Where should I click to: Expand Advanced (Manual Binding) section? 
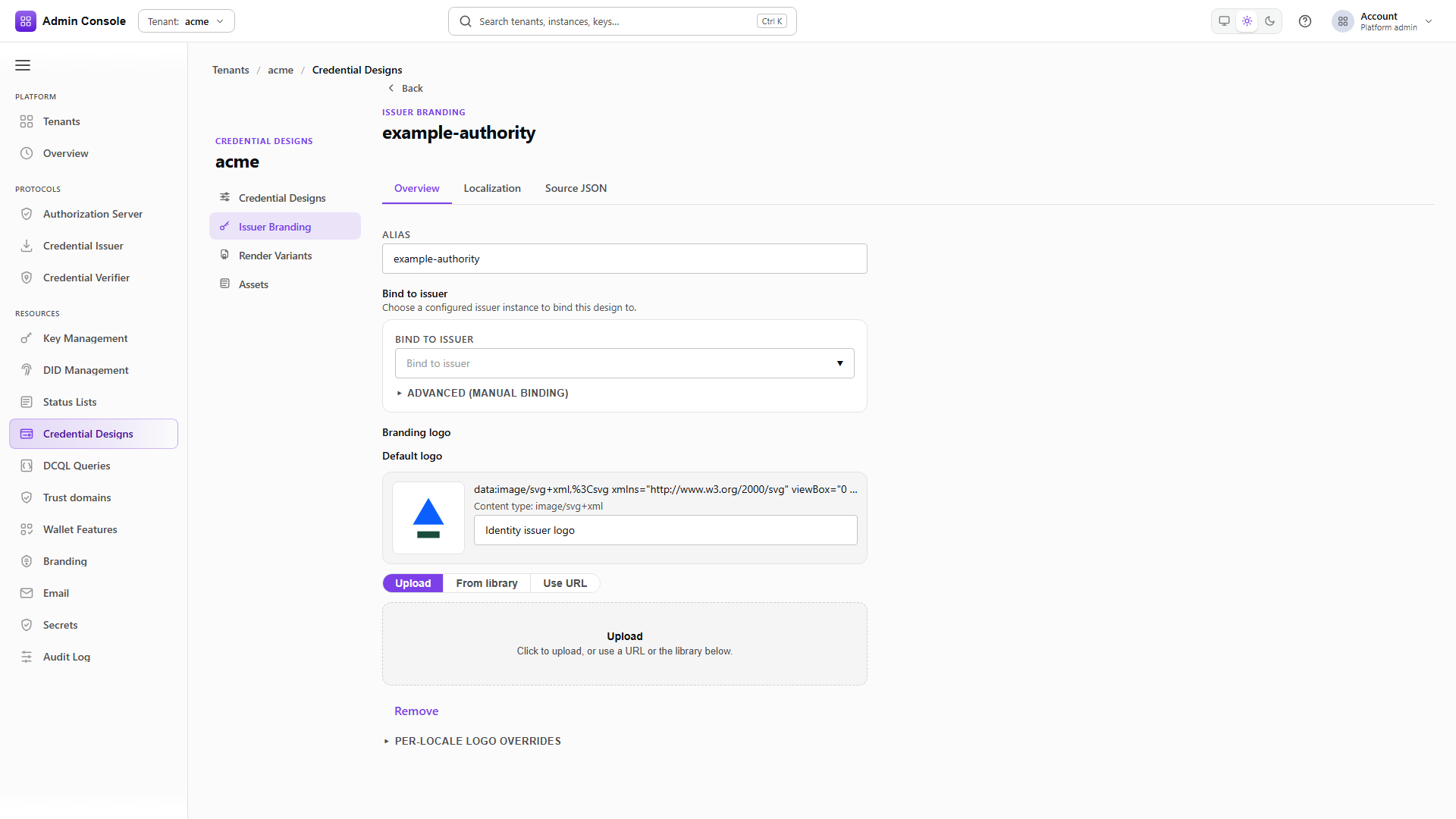point(482,393)
